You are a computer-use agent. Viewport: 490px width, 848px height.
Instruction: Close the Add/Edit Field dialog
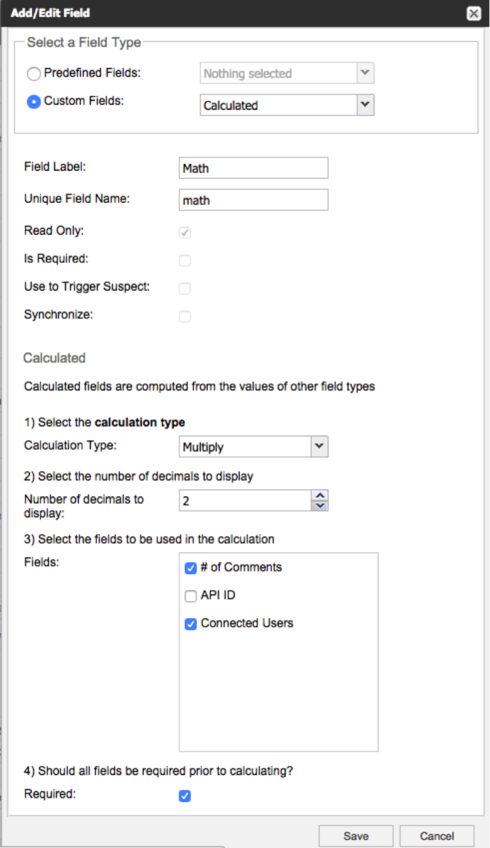474,14
